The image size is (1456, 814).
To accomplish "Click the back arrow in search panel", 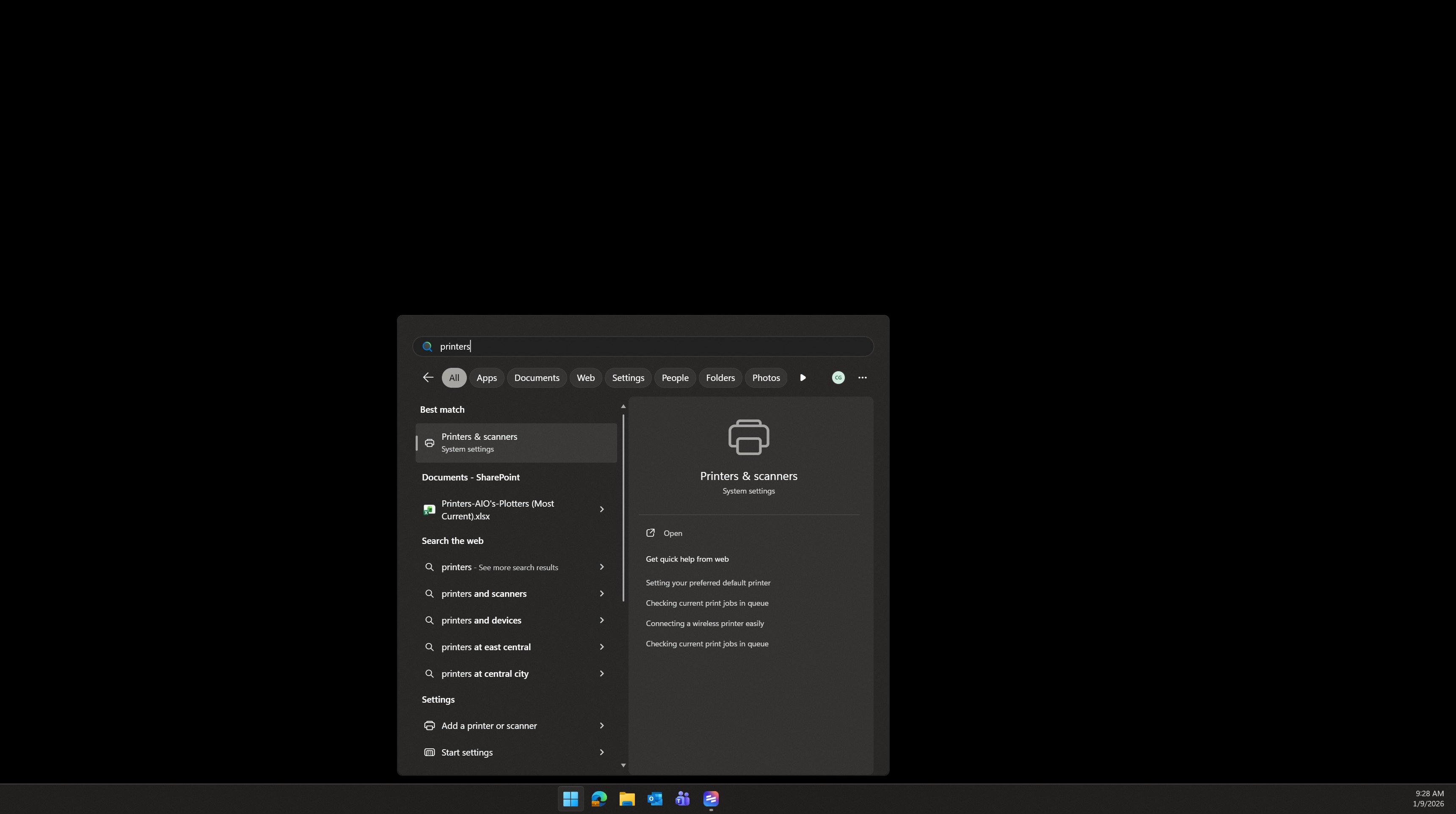I will point(428,378).
